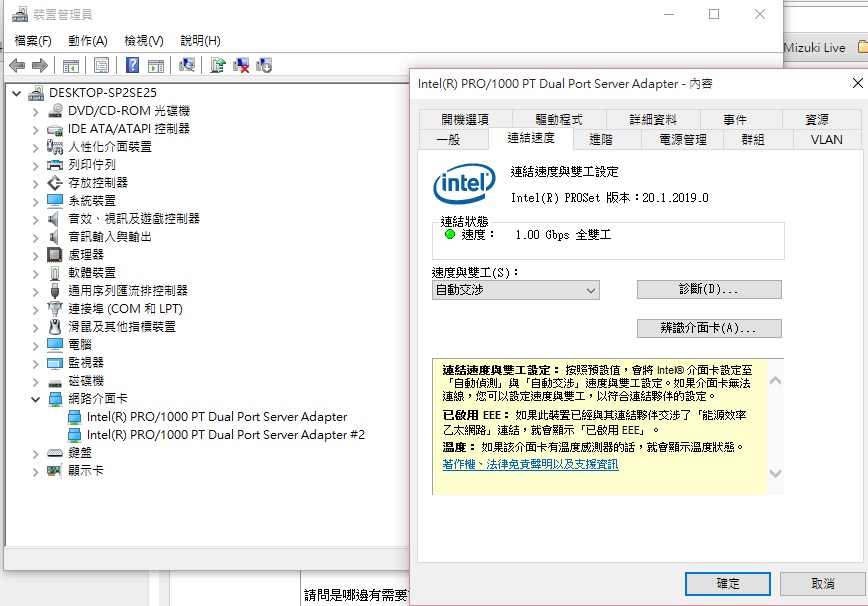Image resolution: width=868 pixels, height=606 pixels.
Task: Switch to the 驅動程式 tab
Action: pos(559,120)
